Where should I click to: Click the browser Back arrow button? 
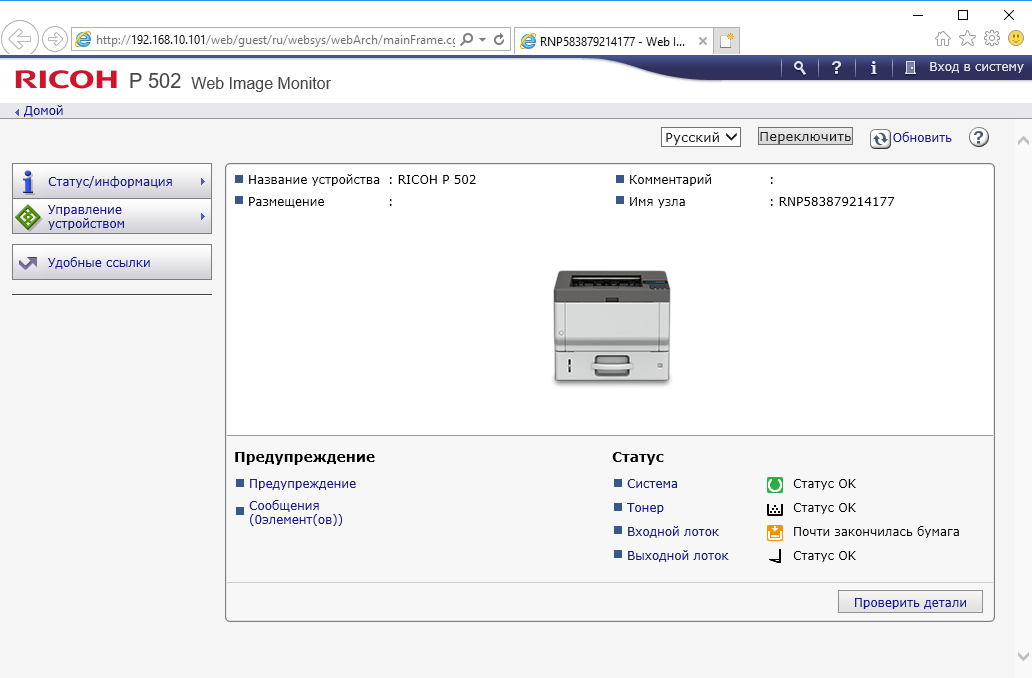coord(20,39)
